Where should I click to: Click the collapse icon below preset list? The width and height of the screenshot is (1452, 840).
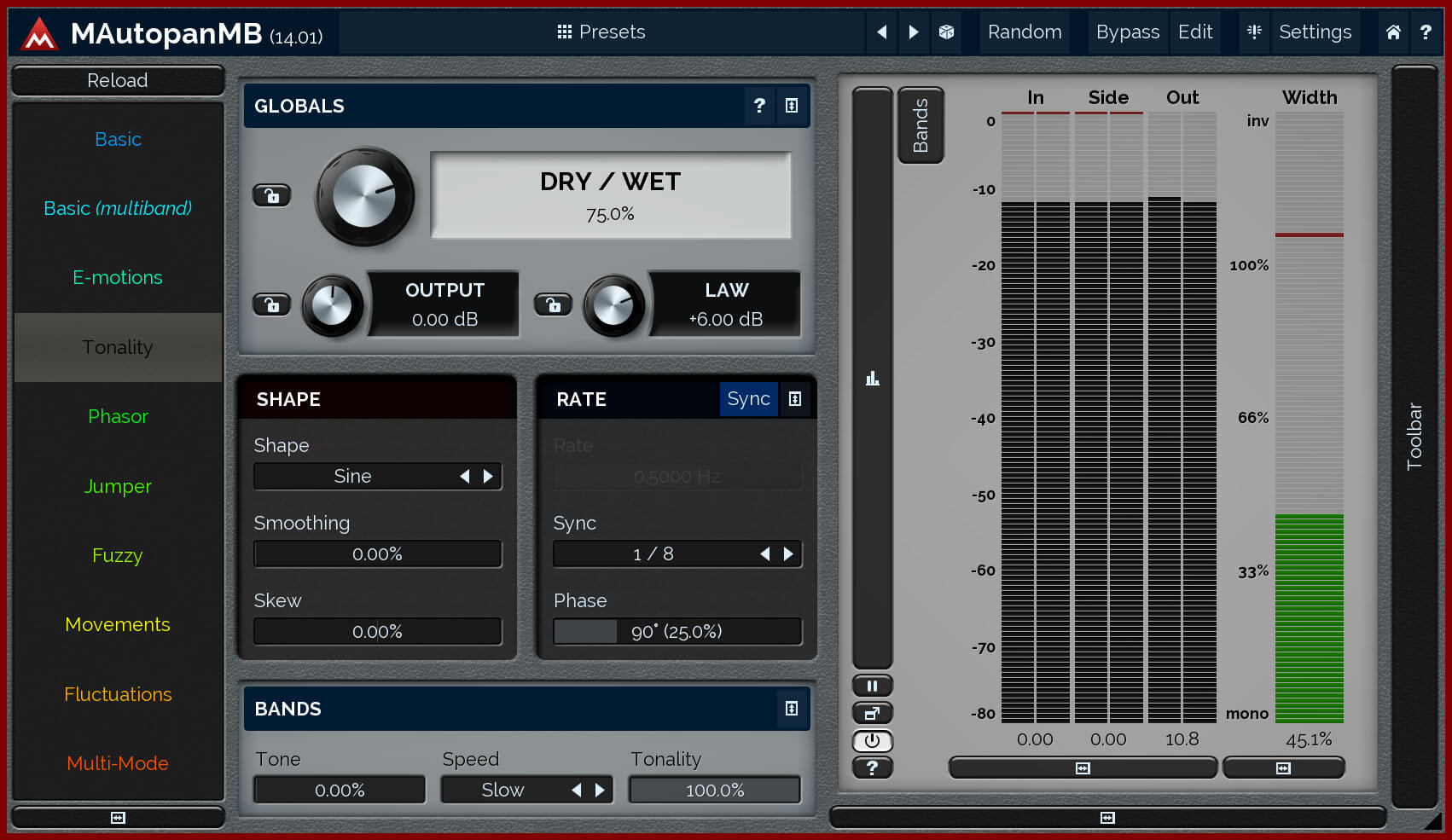[x=118, y=818]
